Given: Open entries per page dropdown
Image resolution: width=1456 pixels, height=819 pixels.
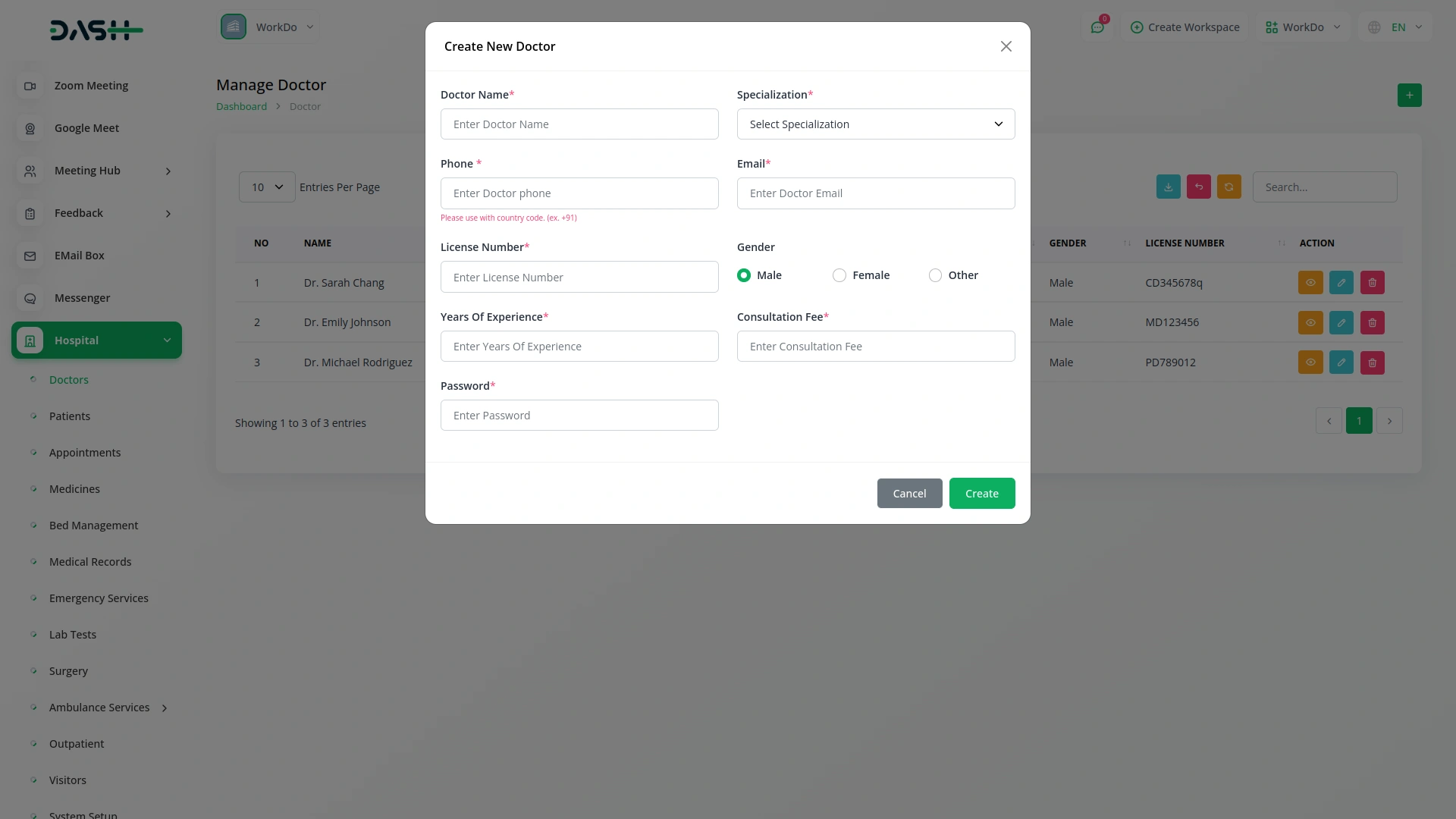Looking at the screenshot, I should [267, 187].
